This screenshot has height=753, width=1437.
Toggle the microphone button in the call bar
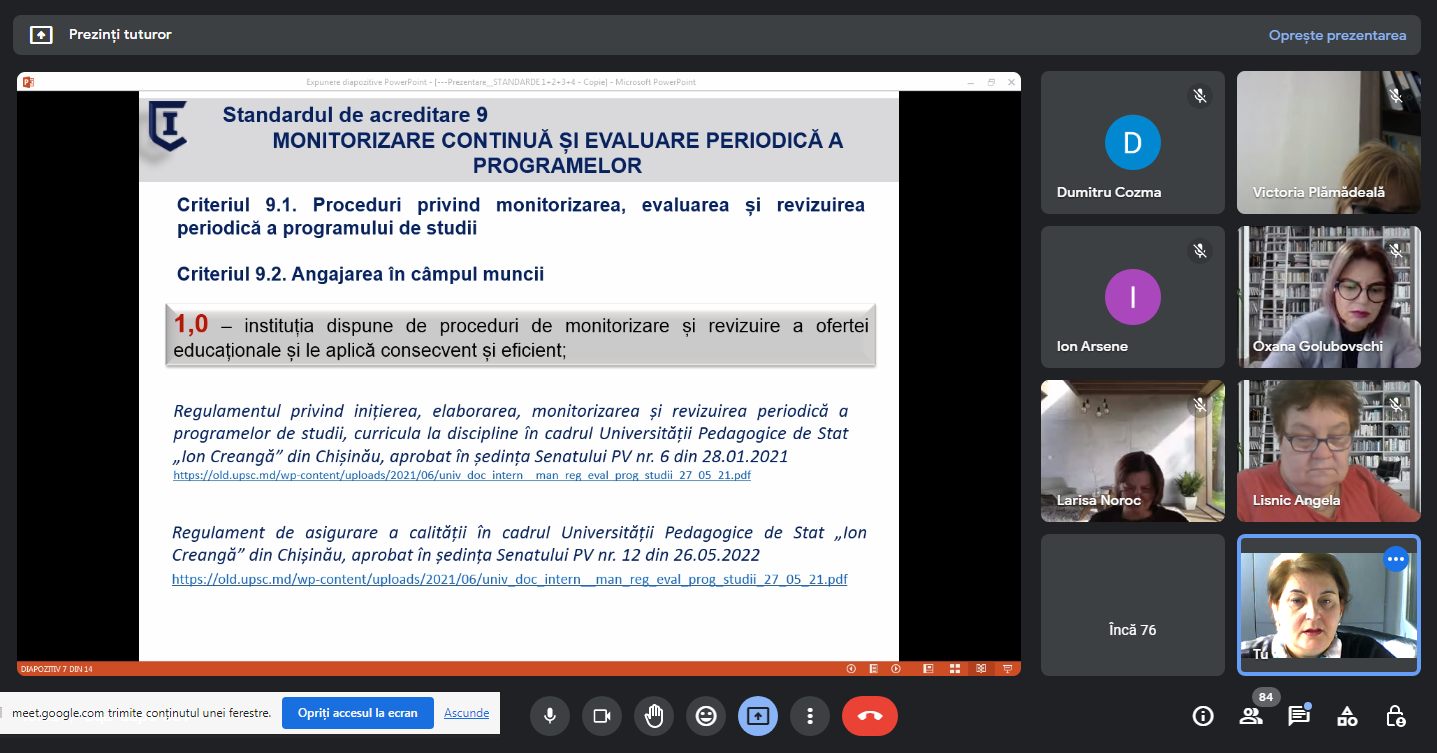(x=549, y=716)
